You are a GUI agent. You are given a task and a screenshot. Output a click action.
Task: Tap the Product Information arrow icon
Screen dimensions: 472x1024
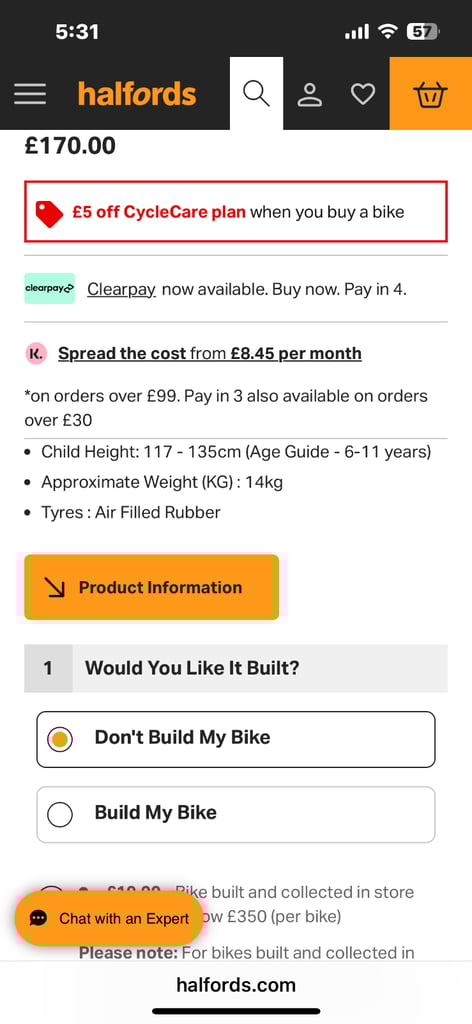(x=56, y=588)
